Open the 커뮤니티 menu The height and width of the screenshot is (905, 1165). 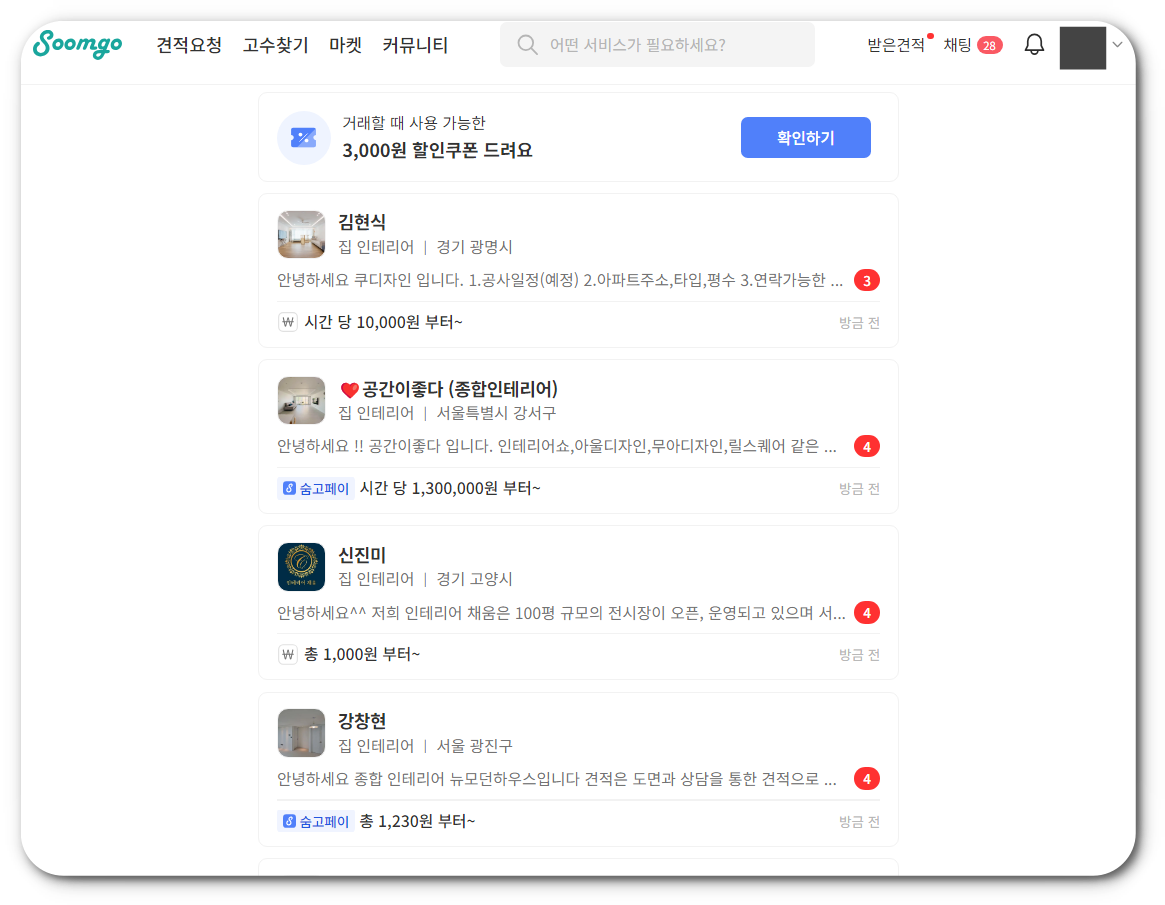tap(415, 45)
